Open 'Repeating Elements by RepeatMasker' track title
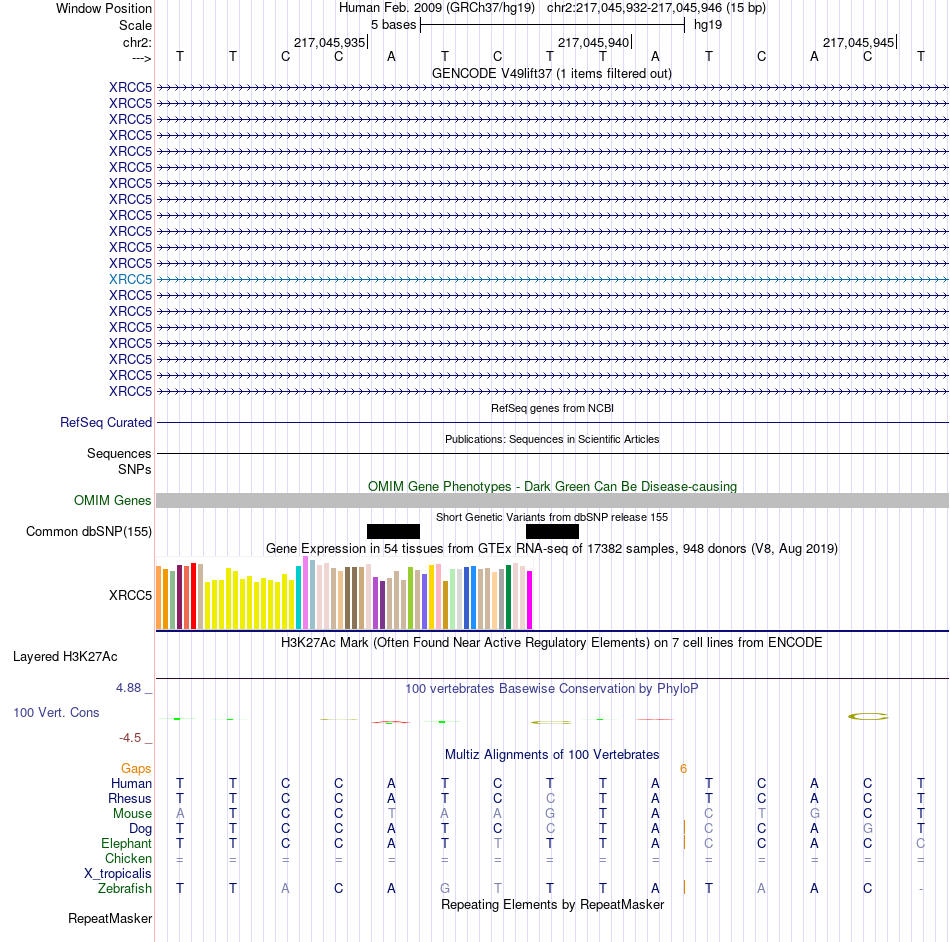 point(552,904)
